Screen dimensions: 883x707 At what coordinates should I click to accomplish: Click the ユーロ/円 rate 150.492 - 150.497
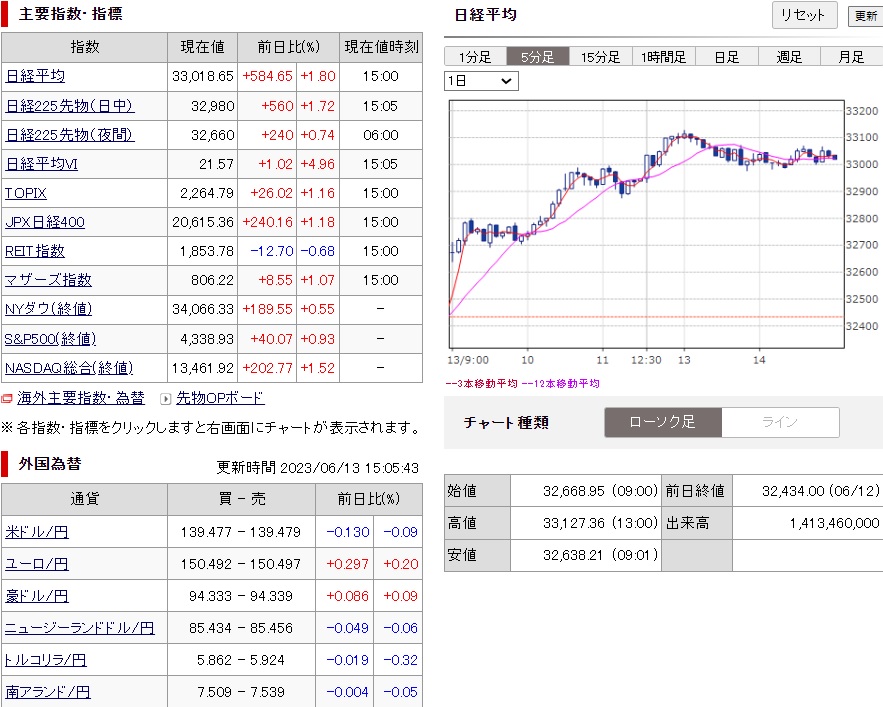(240, 564)
